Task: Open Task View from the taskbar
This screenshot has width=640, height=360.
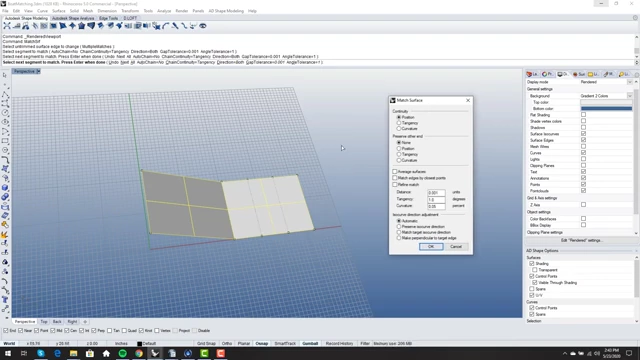Action: pyautogui.click(x=24, y=353)
